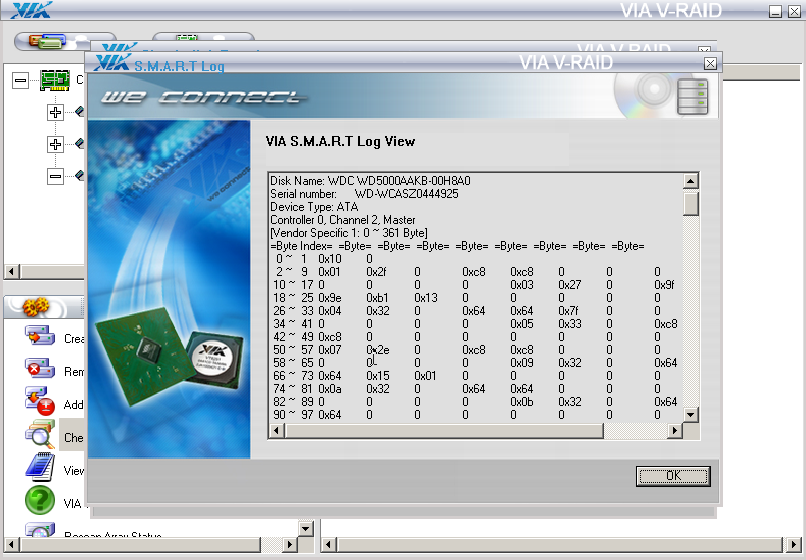Click the log view scroll-up arrow
Screen dimensions: 806x560
click(x=690, y=181)
